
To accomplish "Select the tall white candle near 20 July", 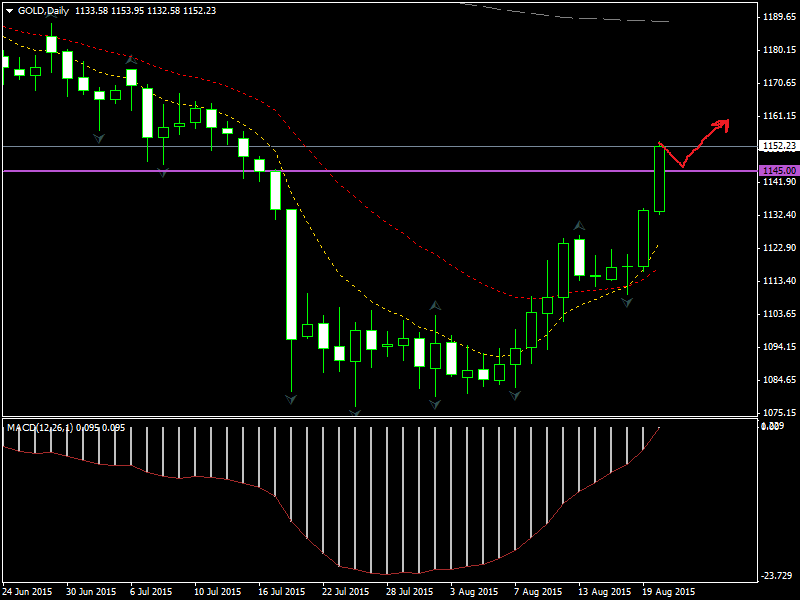I will pyautogui.click(x=291, y=274).
